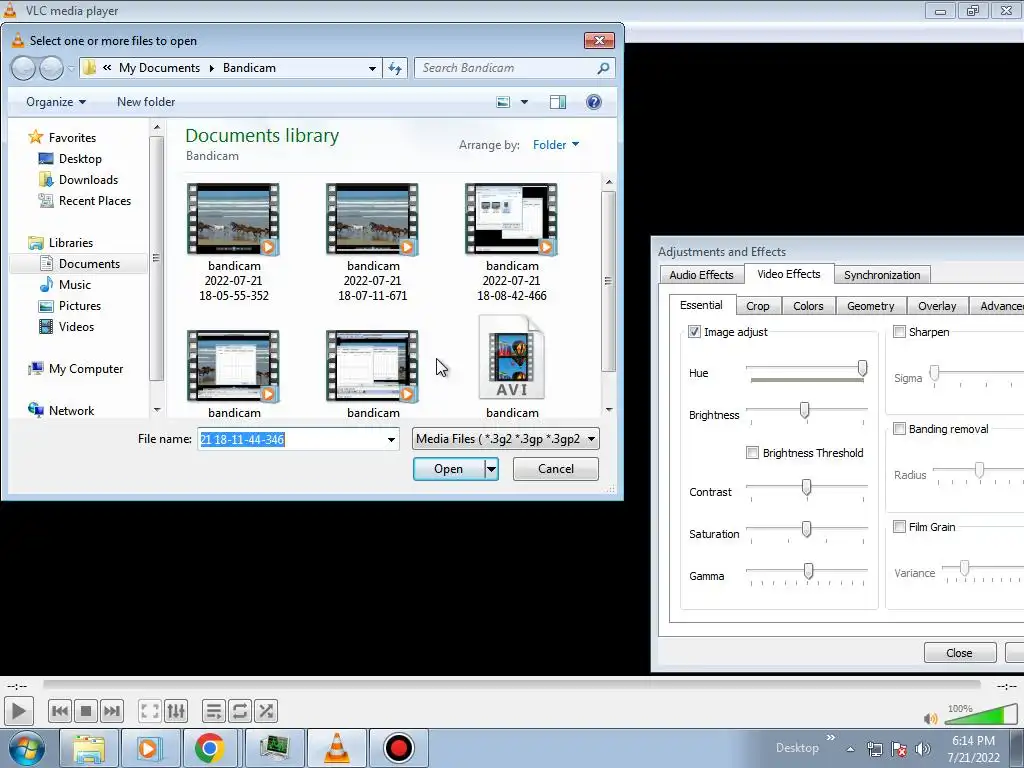Click the dialog Forward arrow button
This screenshot has width=1024, height=768.
pyautogui.click(x=51, y=68)
